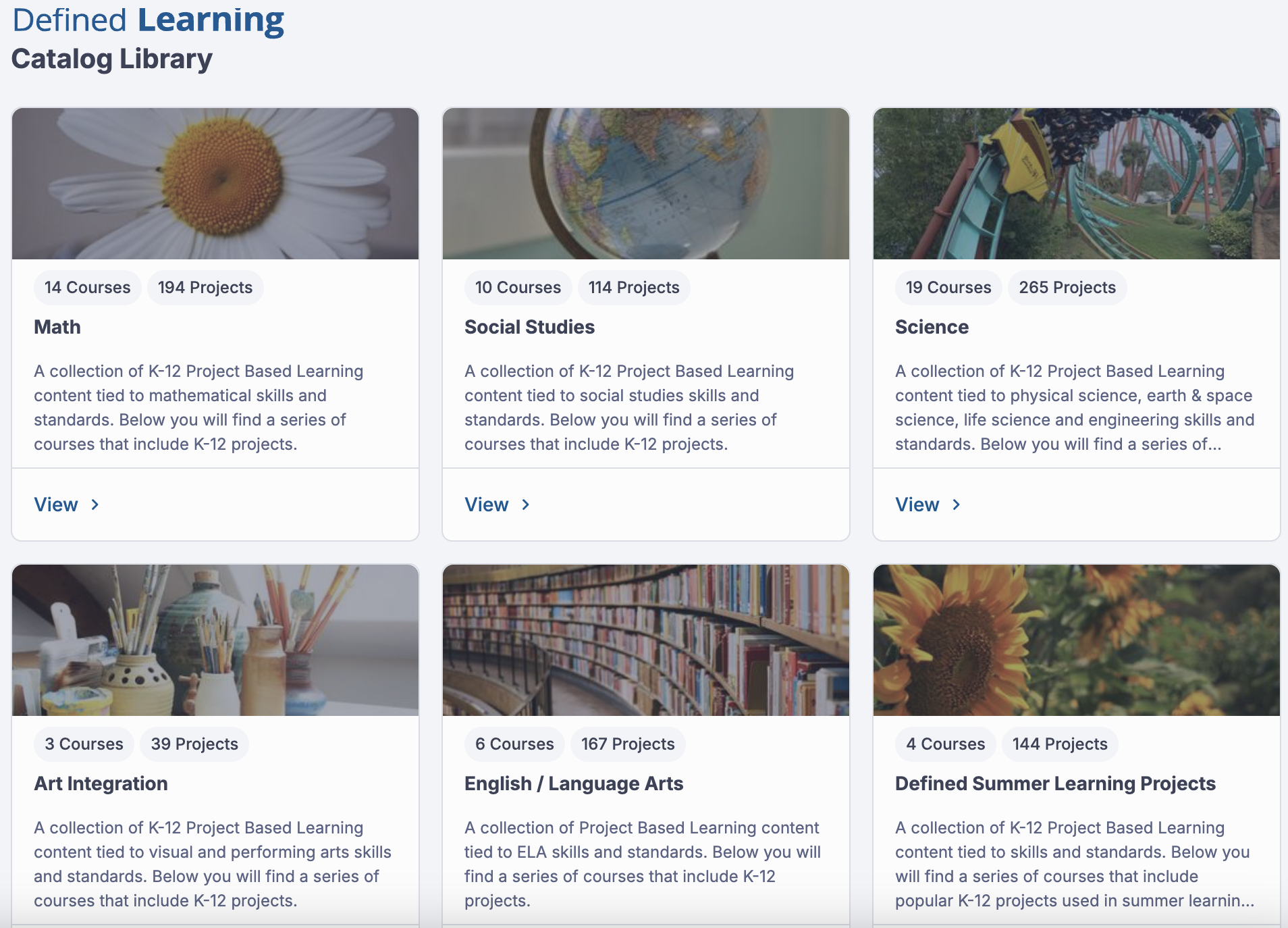This screenshot has width=1288, height=928.
Task: Click the Defined Summer Learning Projects title
Action: point(1055,783)
